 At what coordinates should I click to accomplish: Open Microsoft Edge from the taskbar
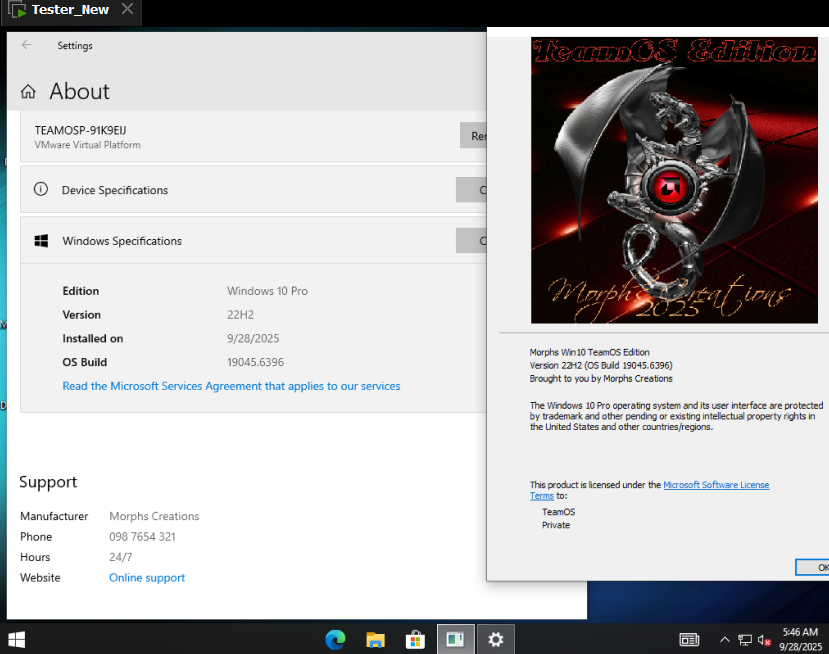click(335, 639)
